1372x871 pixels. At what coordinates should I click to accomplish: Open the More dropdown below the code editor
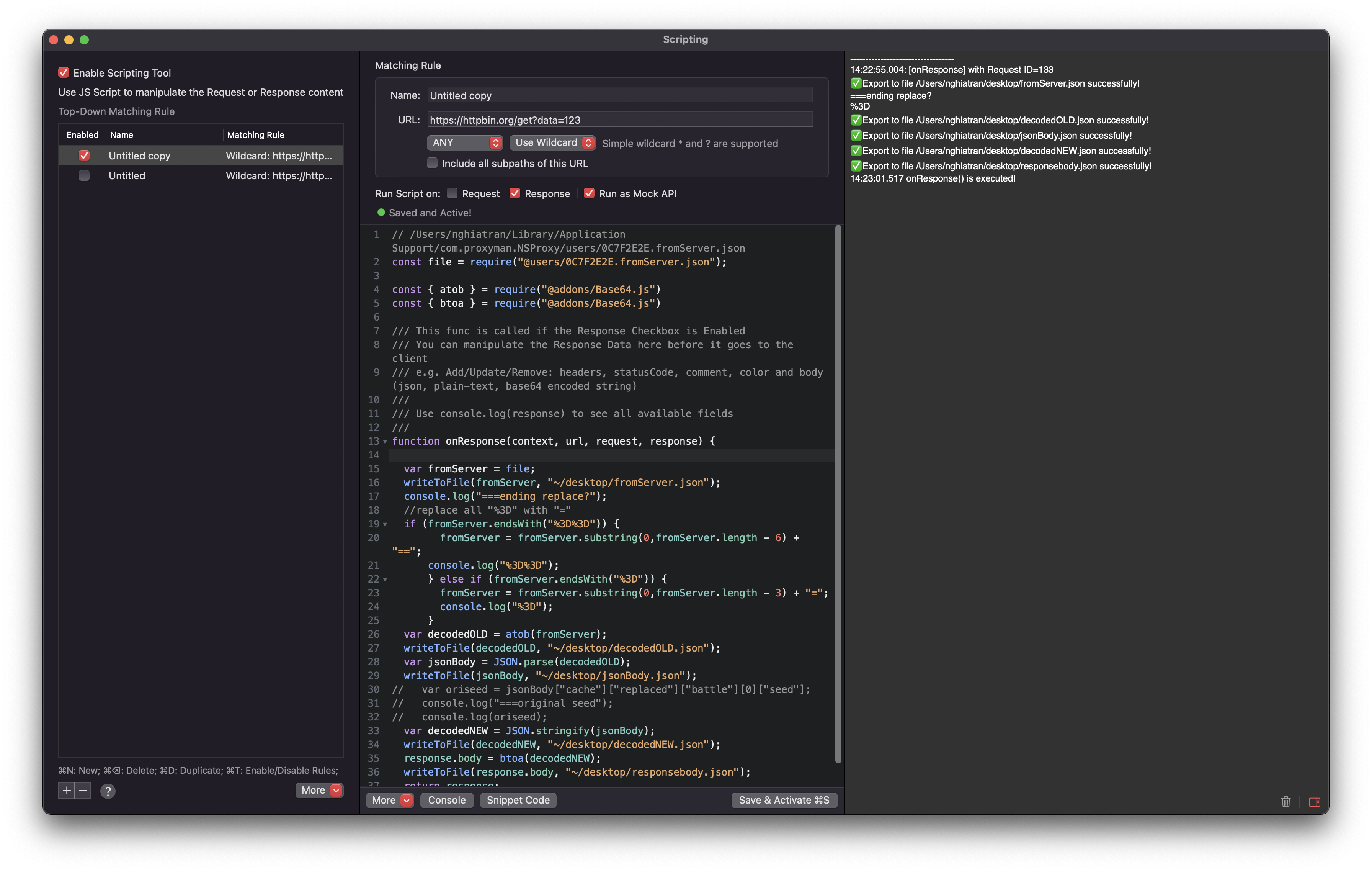pyautogui.click(x=390, y=800)
